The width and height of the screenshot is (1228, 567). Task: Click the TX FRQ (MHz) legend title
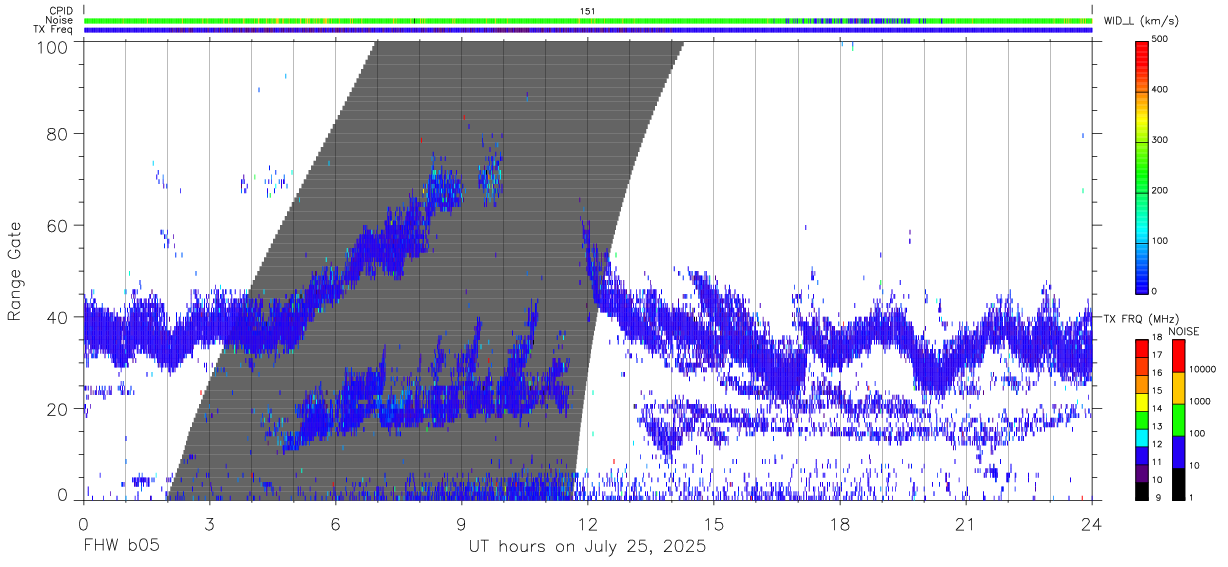click(1140, 319)
